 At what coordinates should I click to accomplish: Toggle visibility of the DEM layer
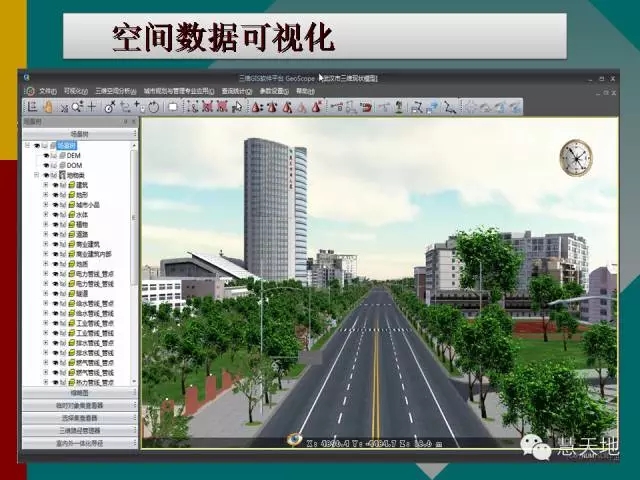click(45, 156)
